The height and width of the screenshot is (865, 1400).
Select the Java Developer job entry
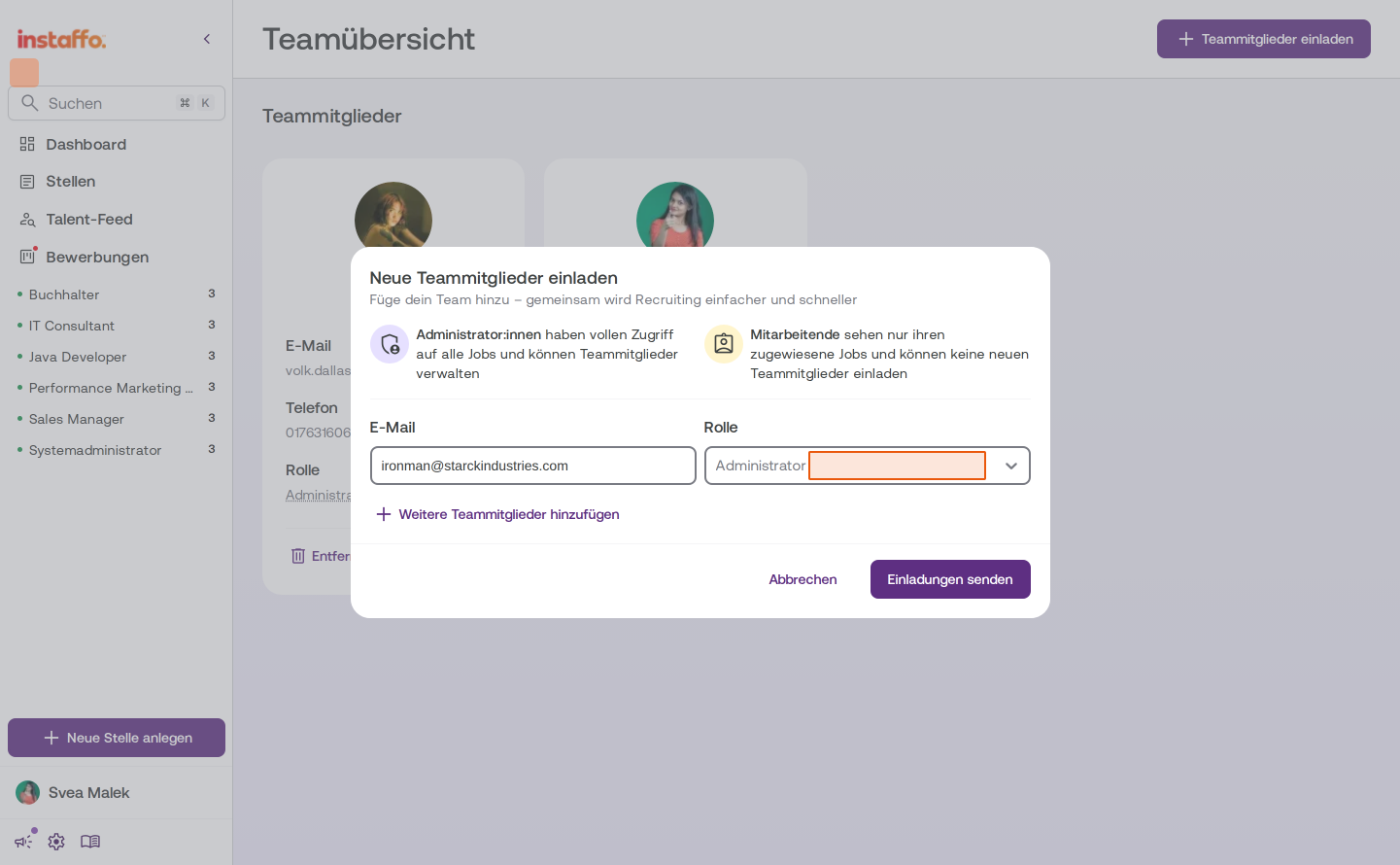(117, 357)
